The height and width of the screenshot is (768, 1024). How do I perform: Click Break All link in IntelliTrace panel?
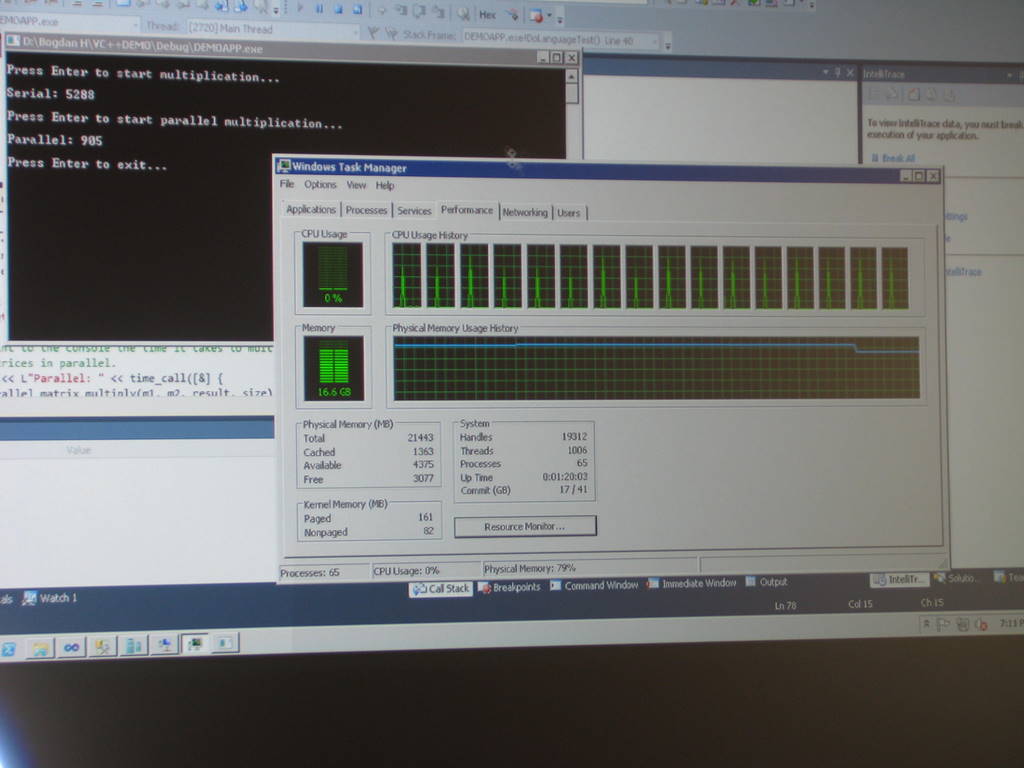pos(893,158)
